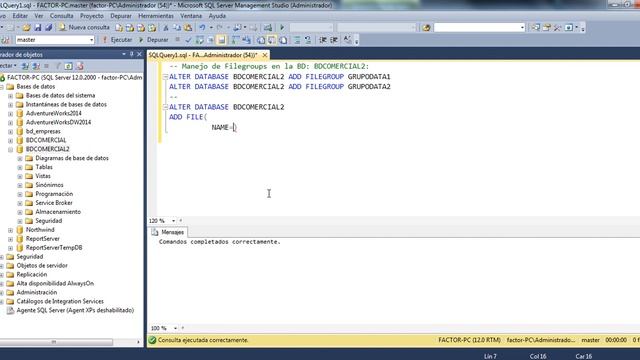Viewport: 640px width, 360px height.
Task: Click the Copy icon in the toolbar
Action: click(x=177, y=28)
